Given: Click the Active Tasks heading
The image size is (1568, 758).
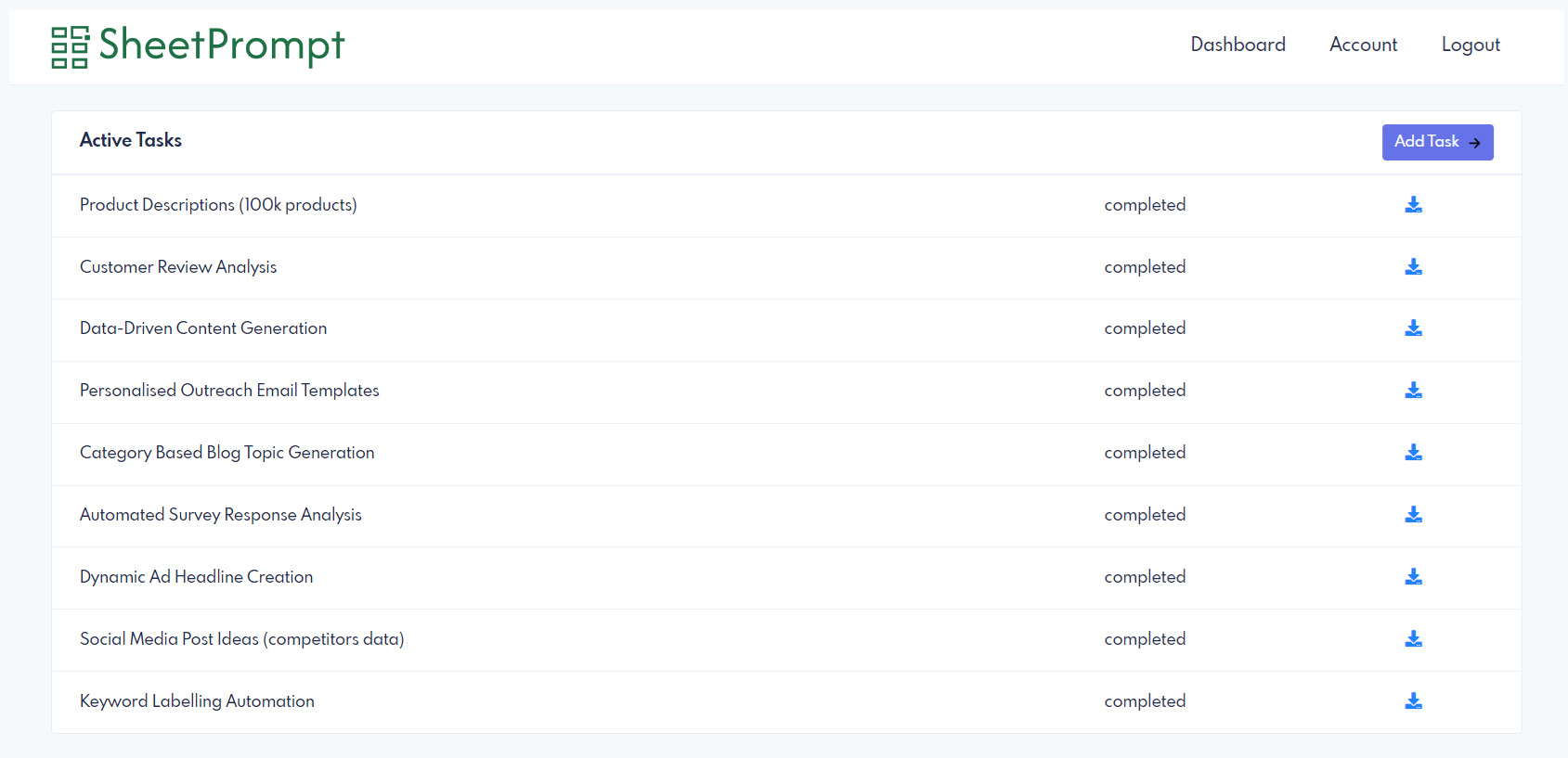Looking at the screenshot, I should 131,140.
